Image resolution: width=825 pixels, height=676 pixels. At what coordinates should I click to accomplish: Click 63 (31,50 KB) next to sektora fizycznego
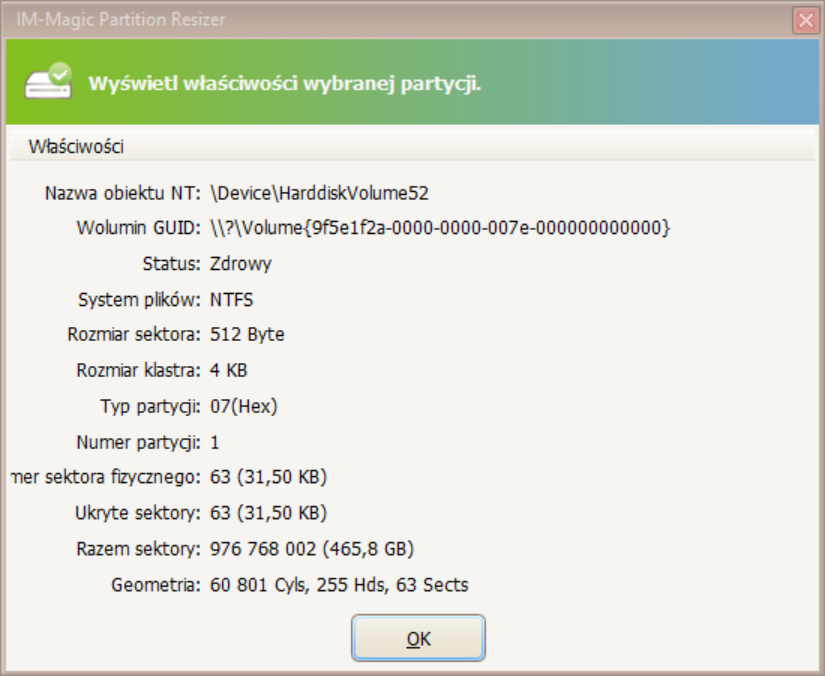pyautogui.click(x=268, y=477)
